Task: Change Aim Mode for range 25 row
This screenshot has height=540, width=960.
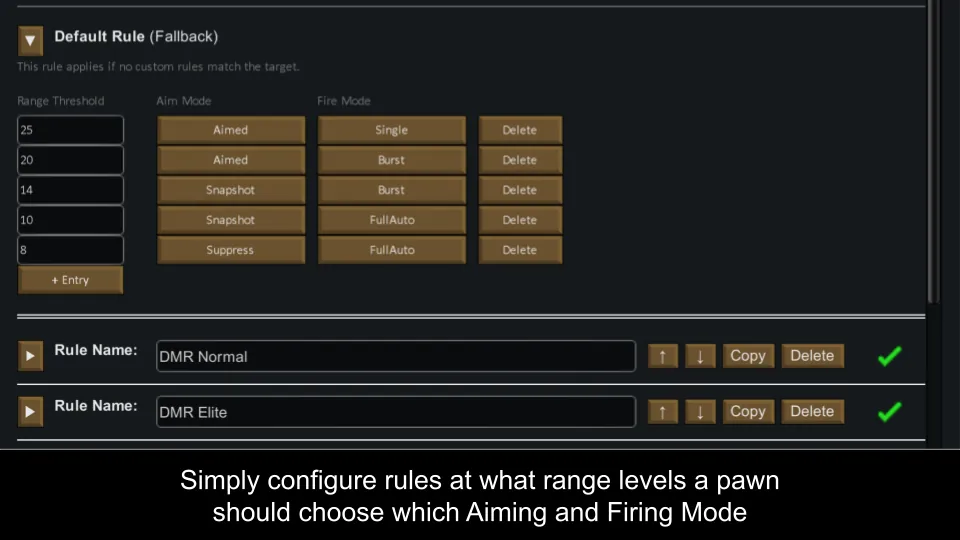Action: point(230,130)
